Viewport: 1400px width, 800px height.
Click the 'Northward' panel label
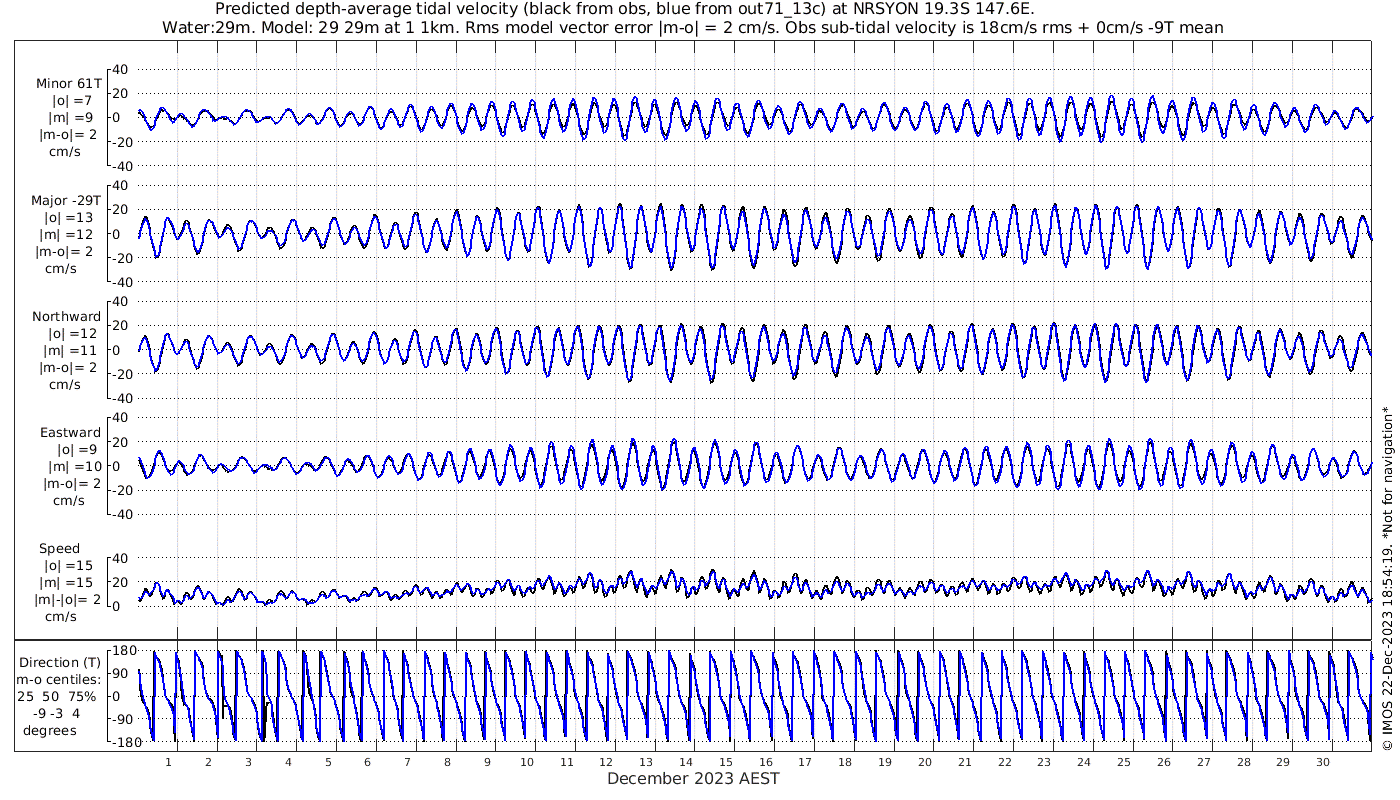(x=67, y=317)
